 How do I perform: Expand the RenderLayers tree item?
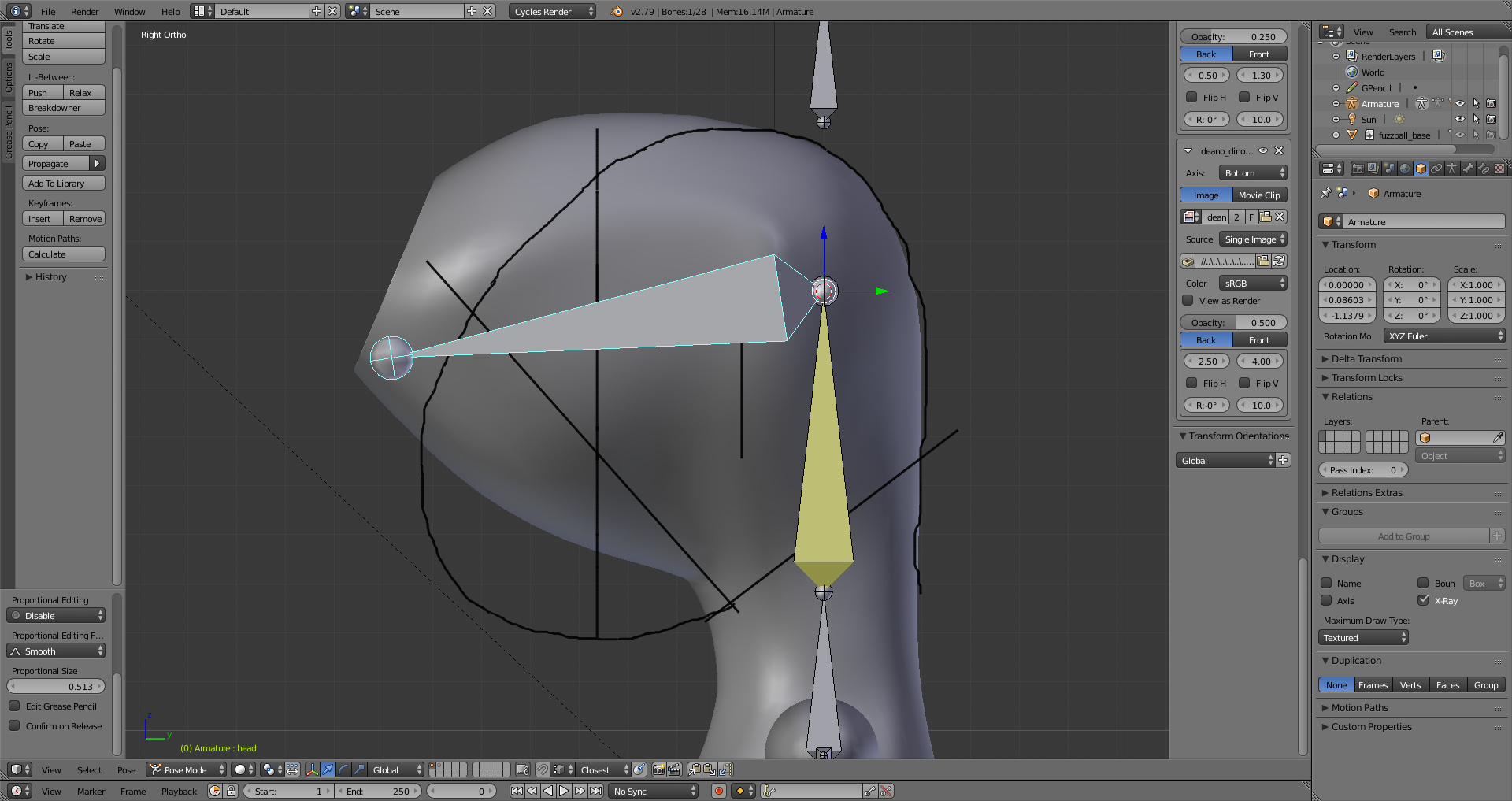point(1336,57)
